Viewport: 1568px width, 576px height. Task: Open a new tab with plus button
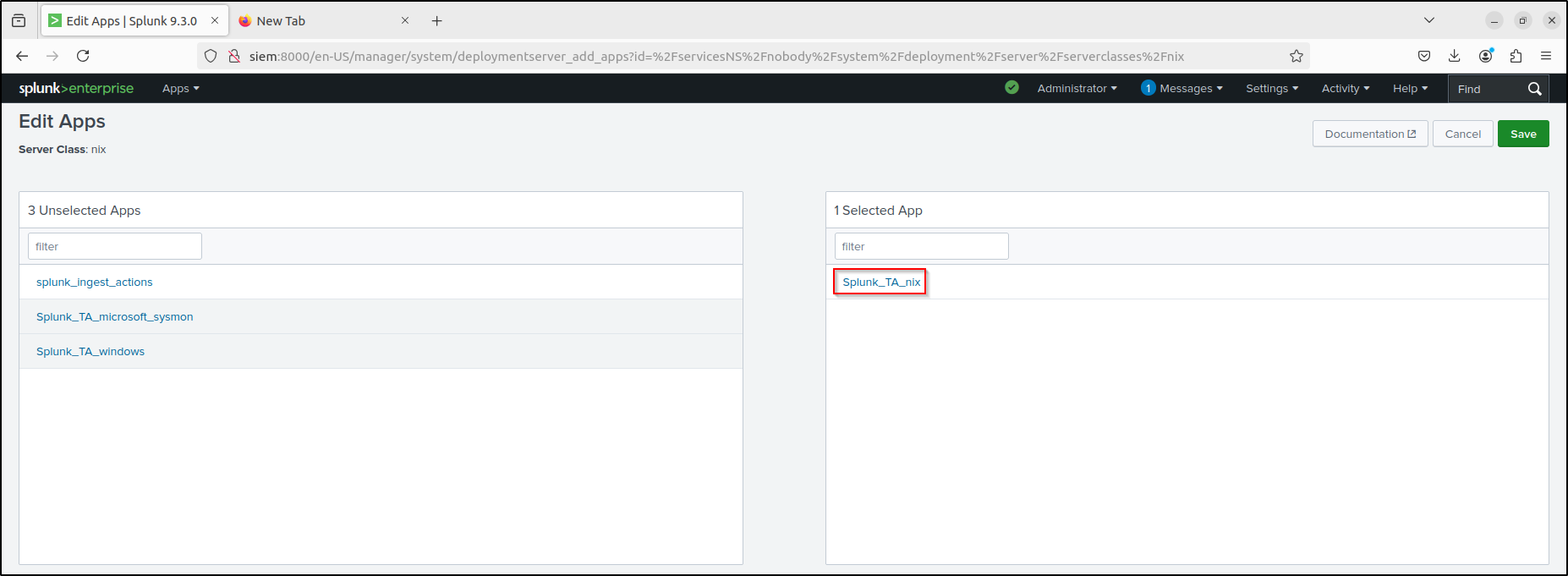click(437, 21)
